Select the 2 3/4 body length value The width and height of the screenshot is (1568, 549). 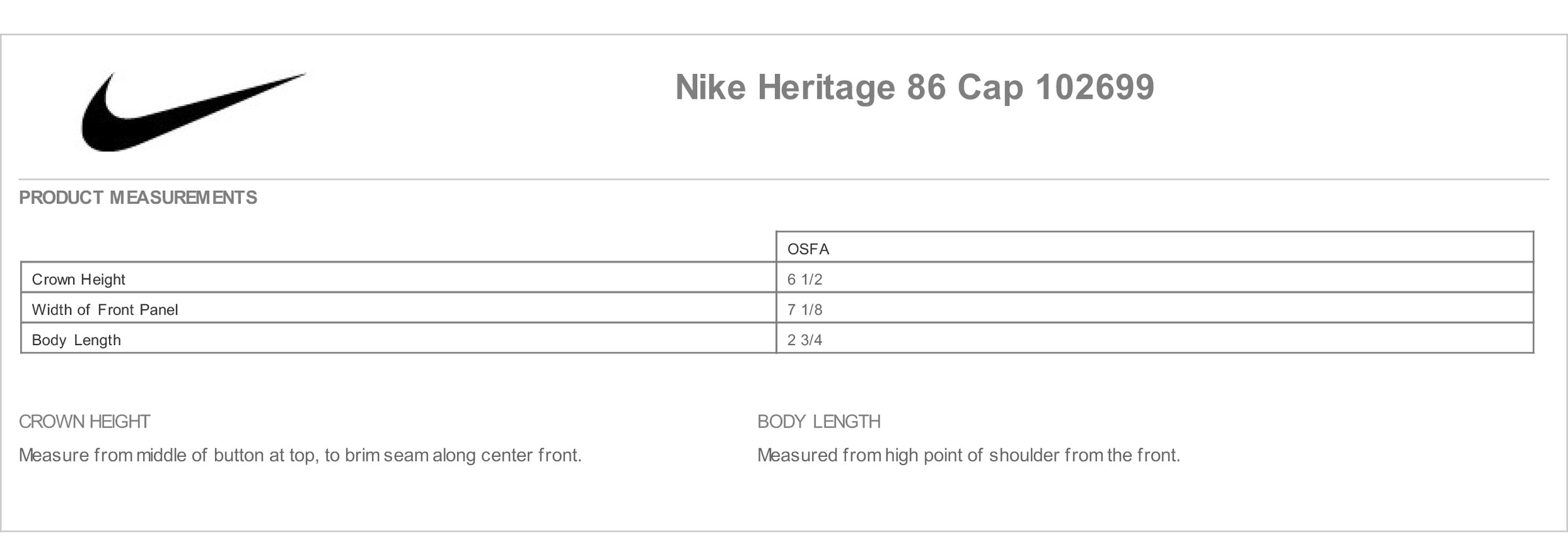(805, 340)
